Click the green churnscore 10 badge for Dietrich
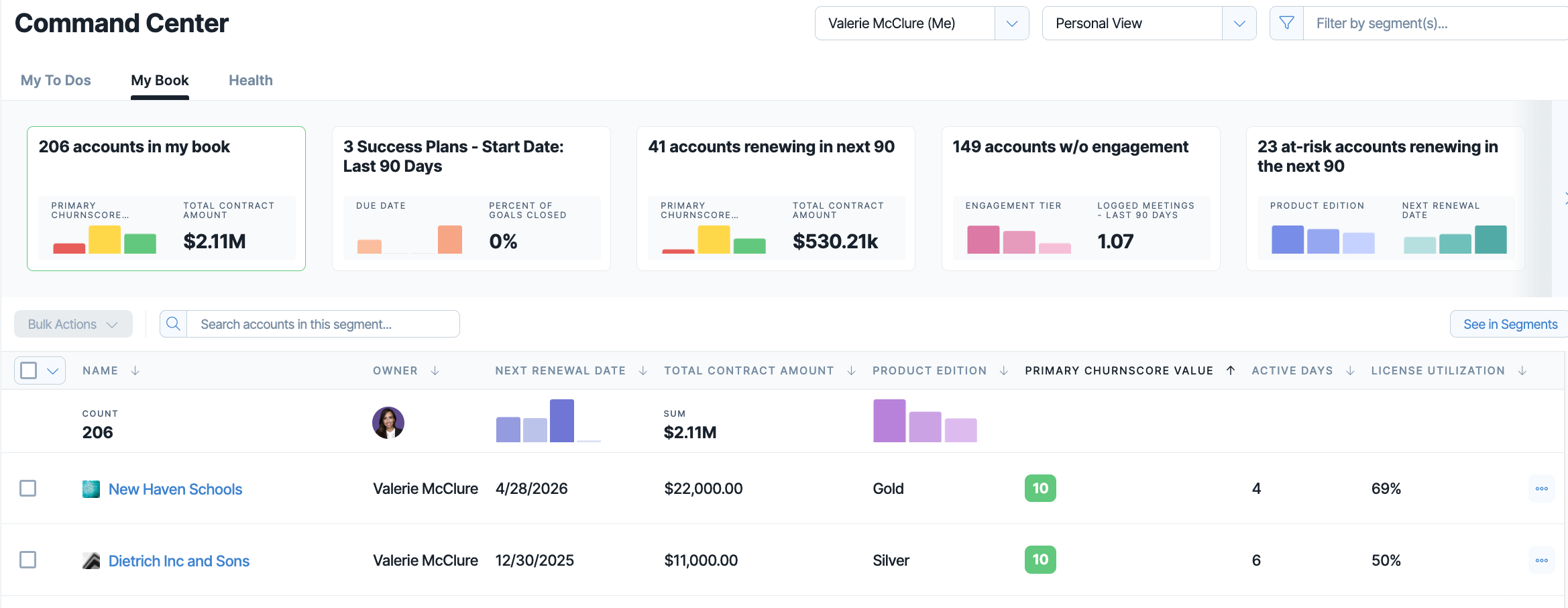 [x=1040, y=560]
